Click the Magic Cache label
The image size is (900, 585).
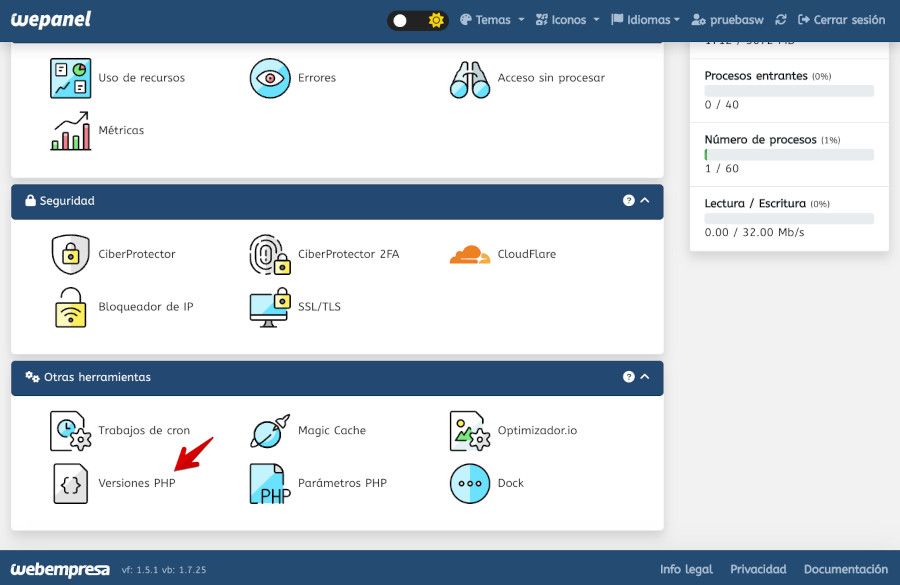[x=332, y=430]
